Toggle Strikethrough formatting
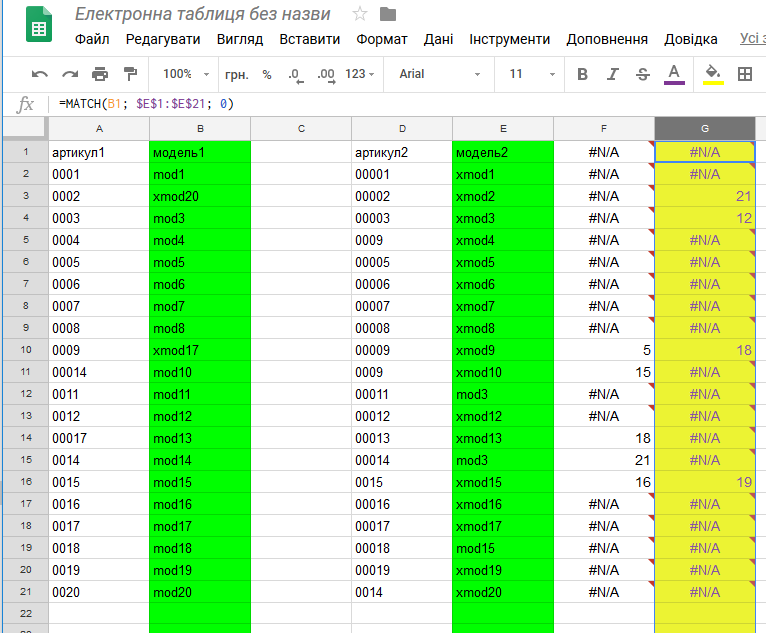Viewport: 766px width, 633px height. click(x=643, y=74)
